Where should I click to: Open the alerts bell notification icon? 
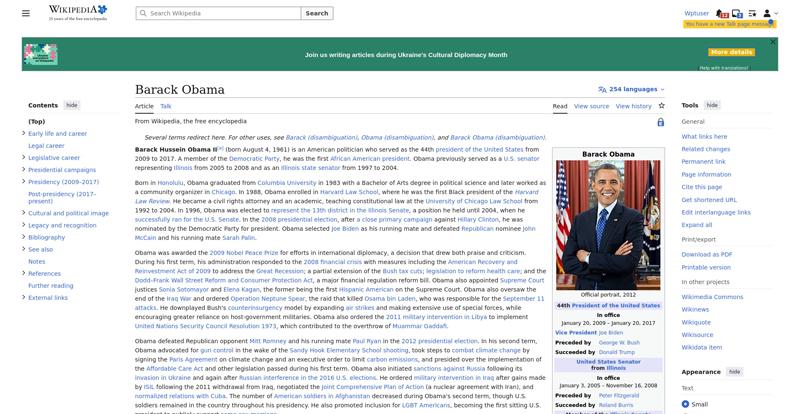[720, 13]
